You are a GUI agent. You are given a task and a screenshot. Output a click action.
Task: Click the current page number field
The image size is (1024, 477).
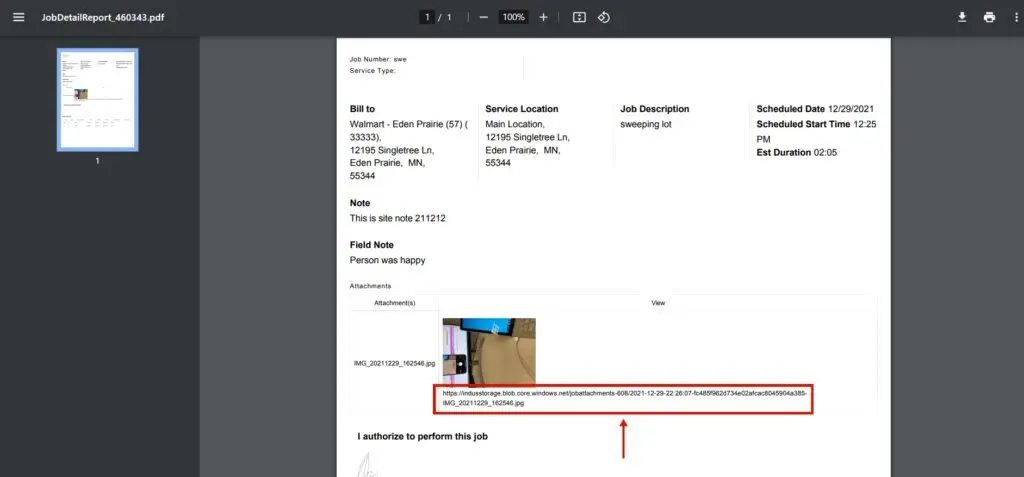tap(427, 17)
